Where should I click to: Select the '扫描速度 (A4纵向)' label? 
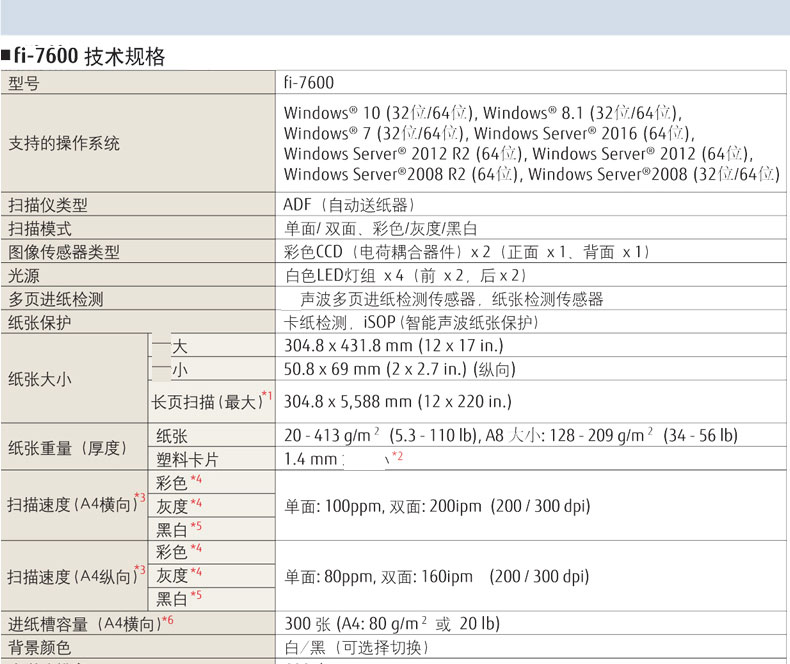(73, 576)
